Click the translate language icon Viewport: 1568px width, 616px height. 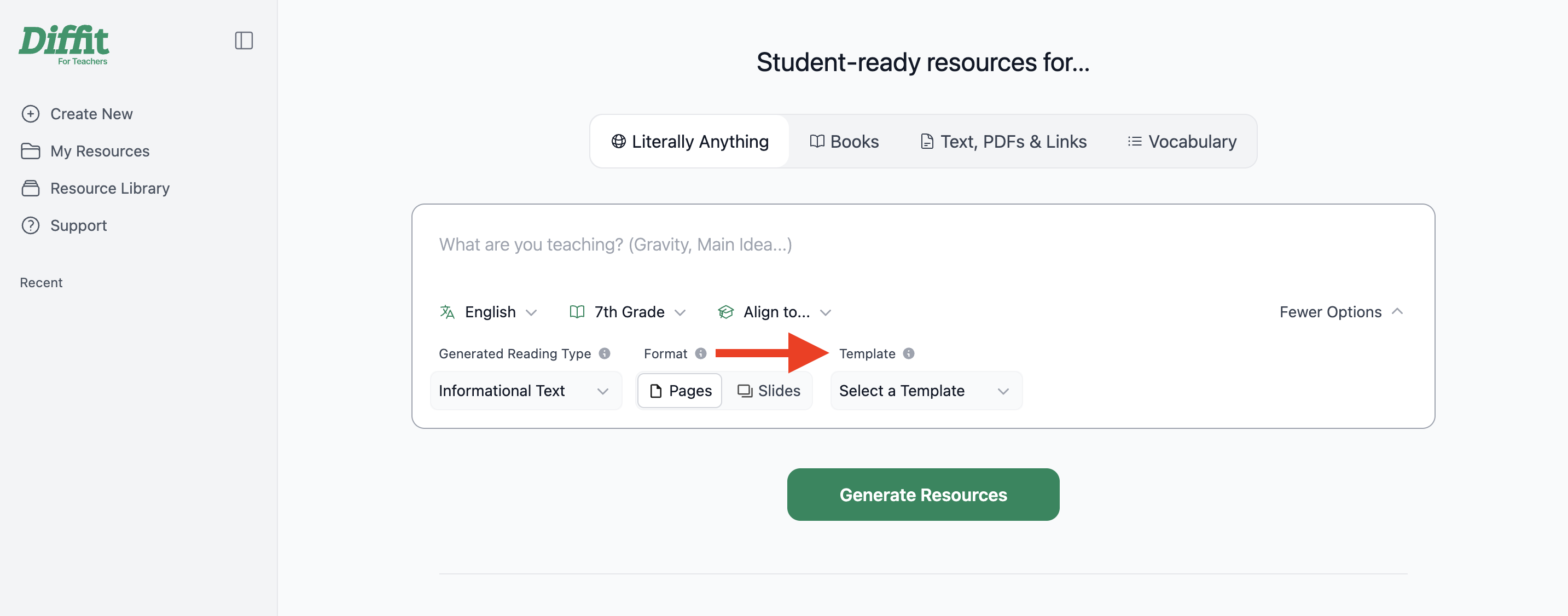pos(448,312)
